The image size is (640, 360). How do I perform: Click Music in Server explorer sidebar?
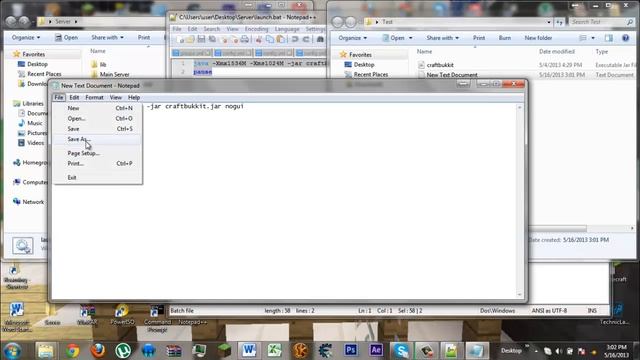point(34,123)
